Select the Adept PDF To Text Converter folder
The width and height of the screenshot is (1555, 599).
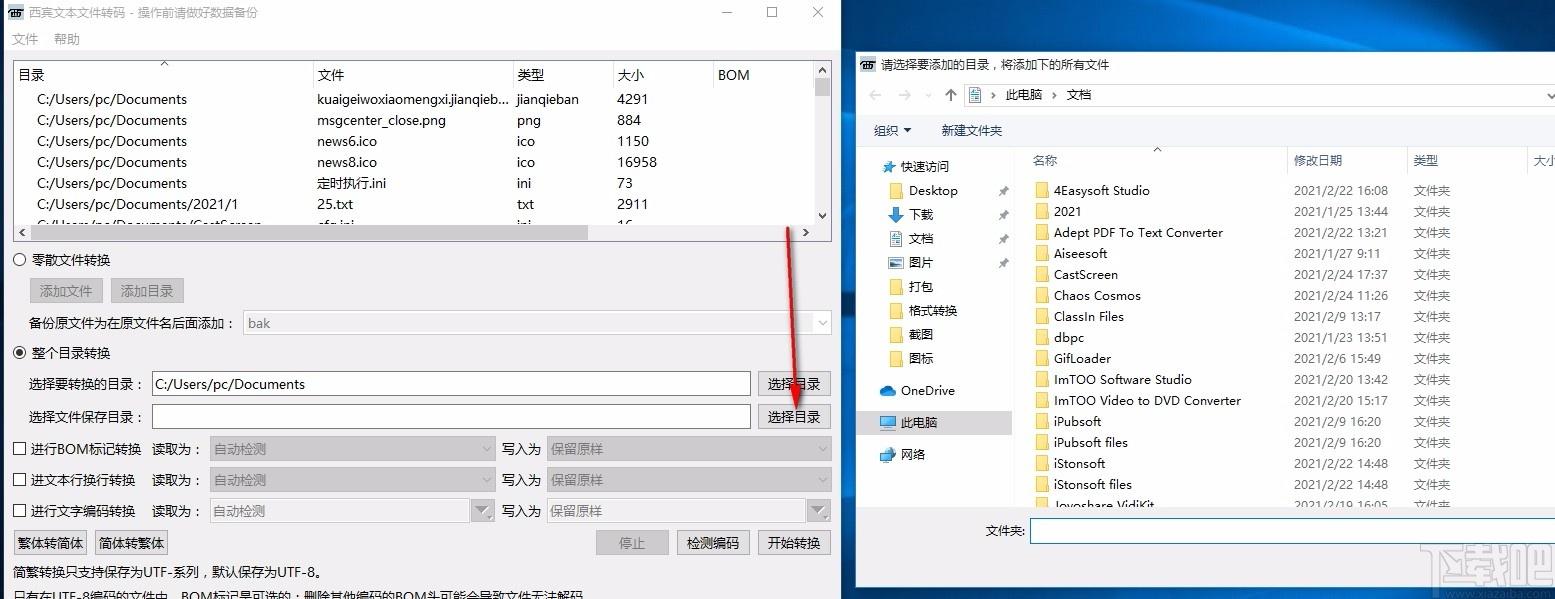coord(1138,232)
